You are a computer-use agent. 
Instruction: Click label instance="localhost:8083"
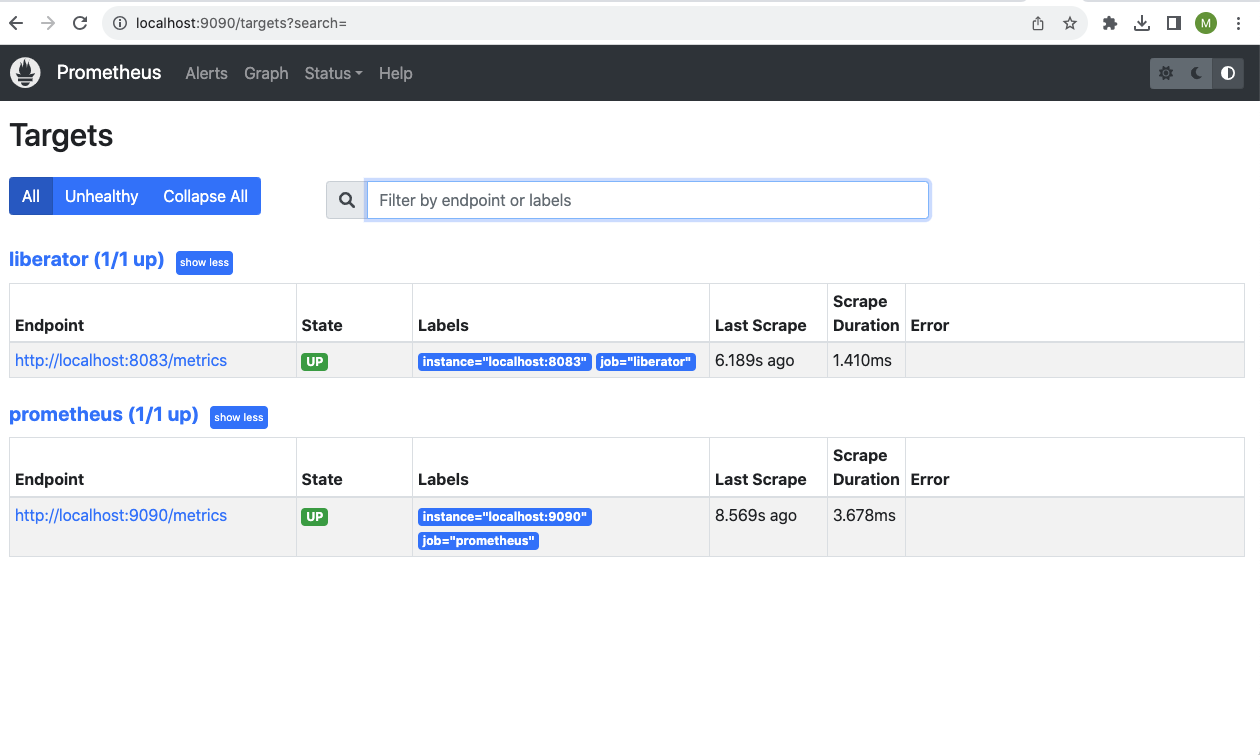[505, 362]
